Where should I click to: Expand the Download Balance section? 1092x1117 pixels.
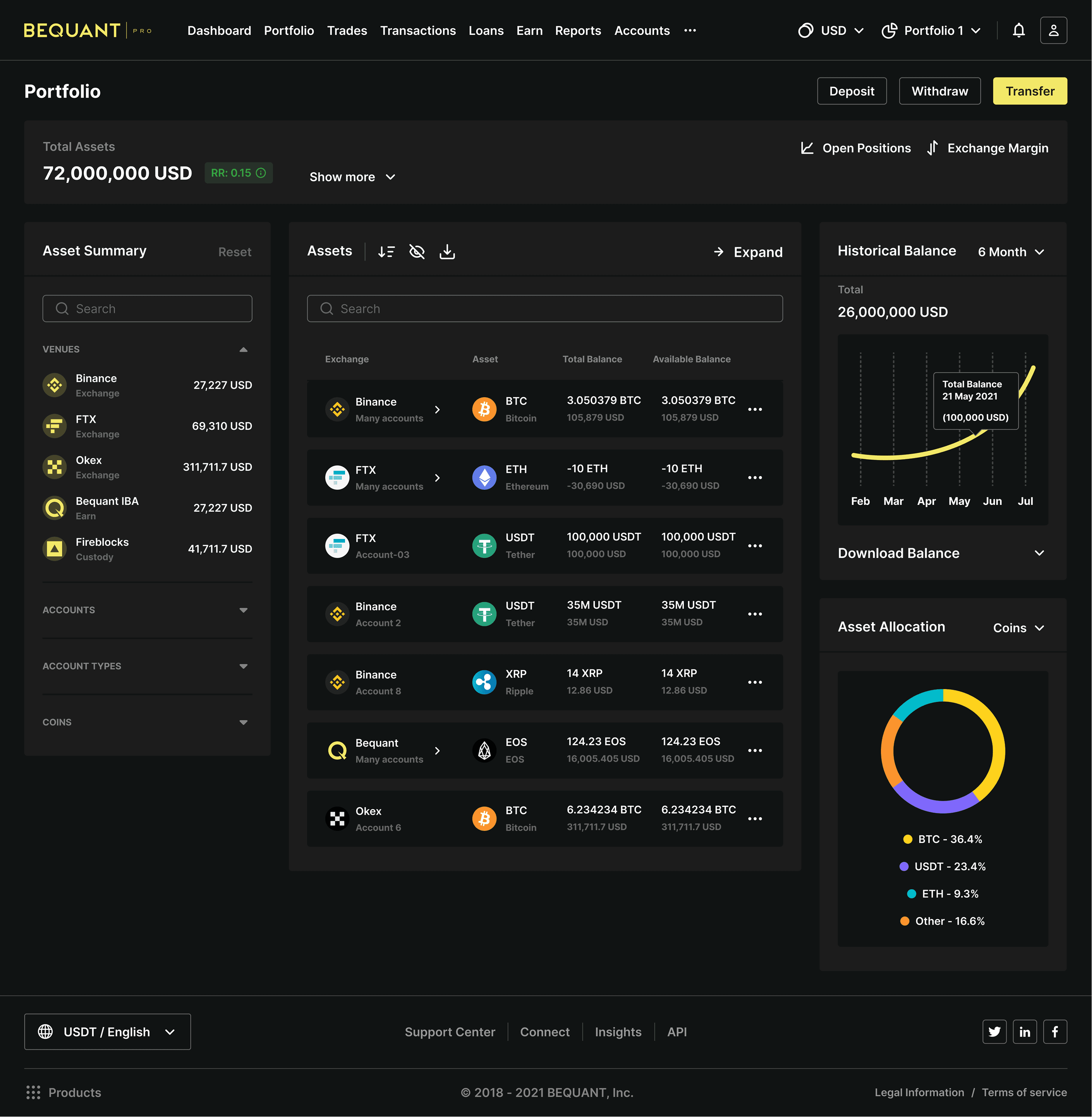pyautogui.click(x=1039, y=553)
